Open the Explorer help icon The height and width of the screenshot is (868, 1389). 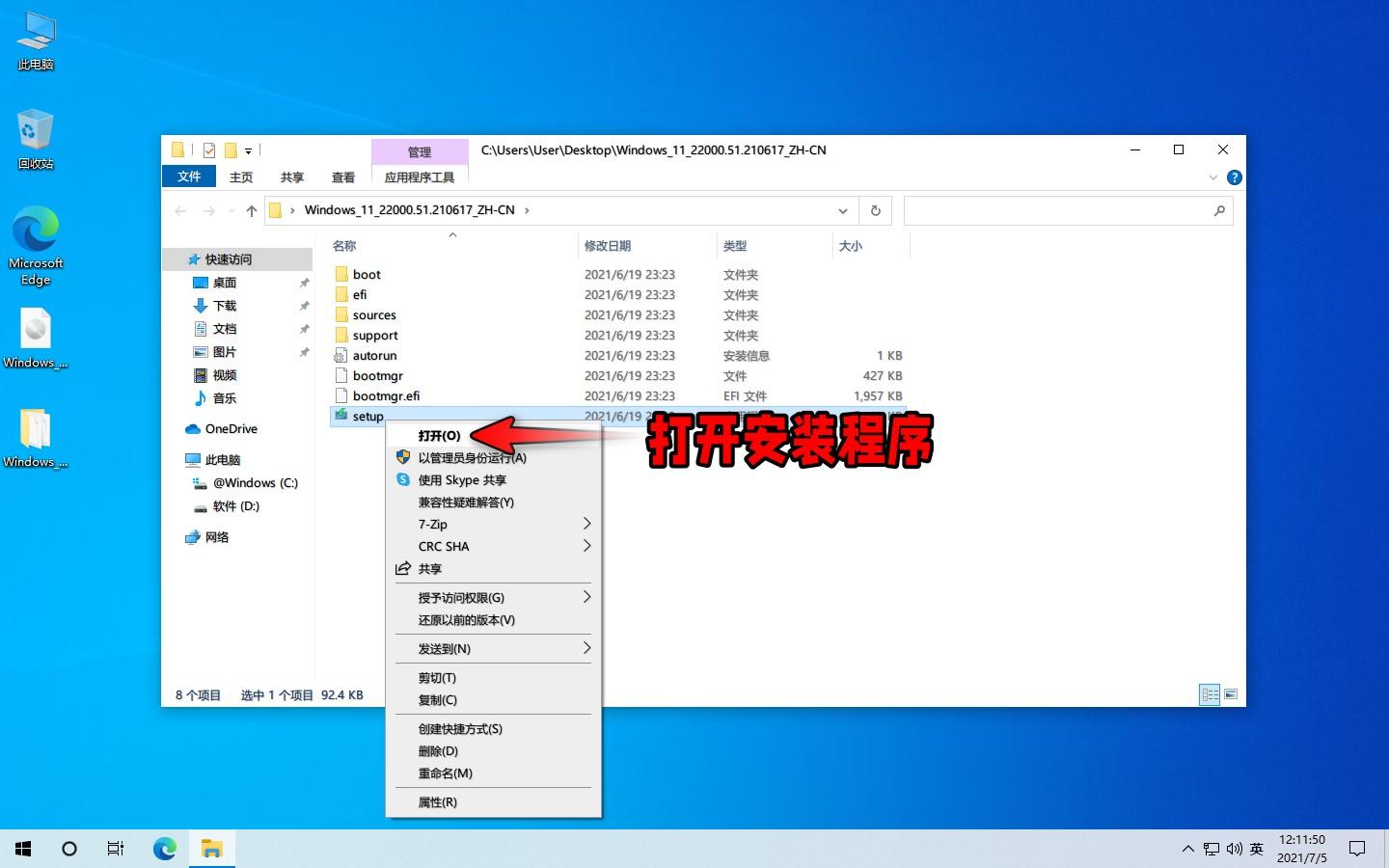[x=1234, y=177]
